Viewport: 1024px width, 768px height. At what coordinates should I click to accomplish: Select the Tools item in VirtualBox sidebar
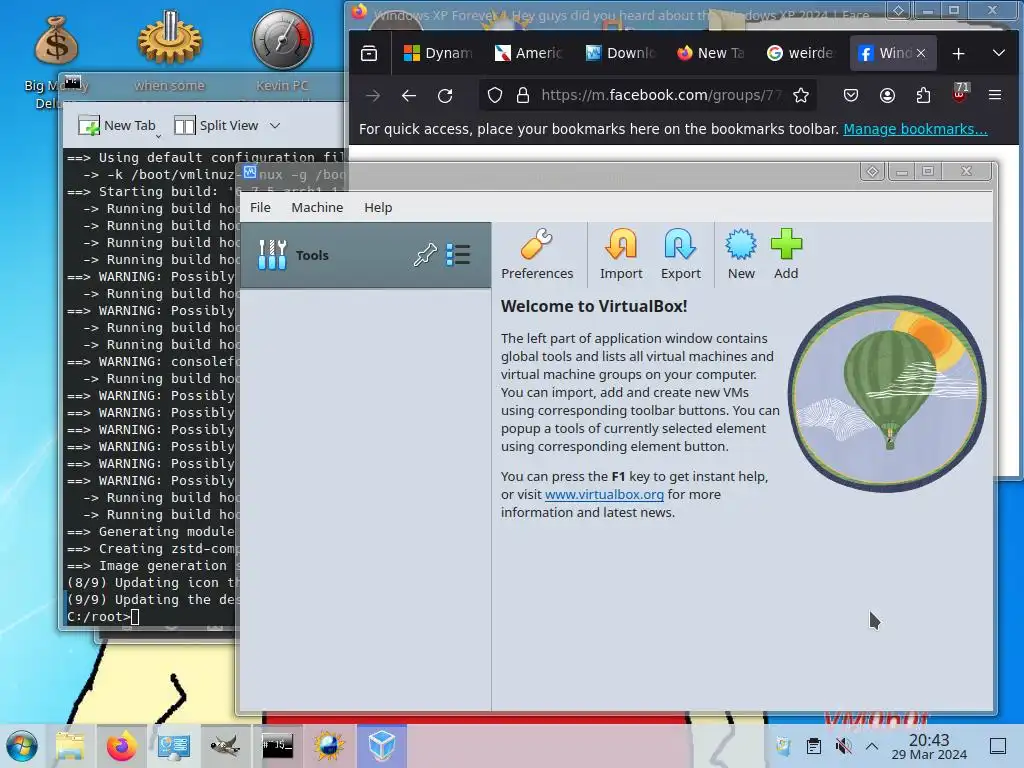(366, 255)
